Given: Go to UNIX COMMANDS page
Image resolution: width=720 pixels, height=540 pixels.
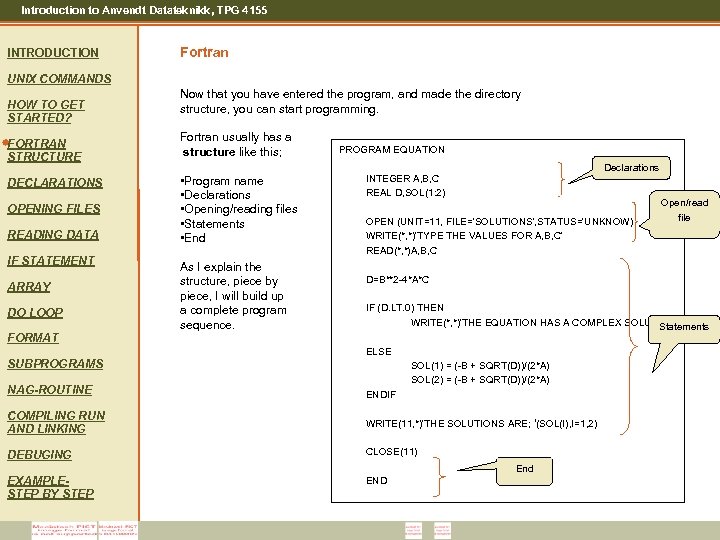Looking at the screenshot, I should click(x=59, y=79).
